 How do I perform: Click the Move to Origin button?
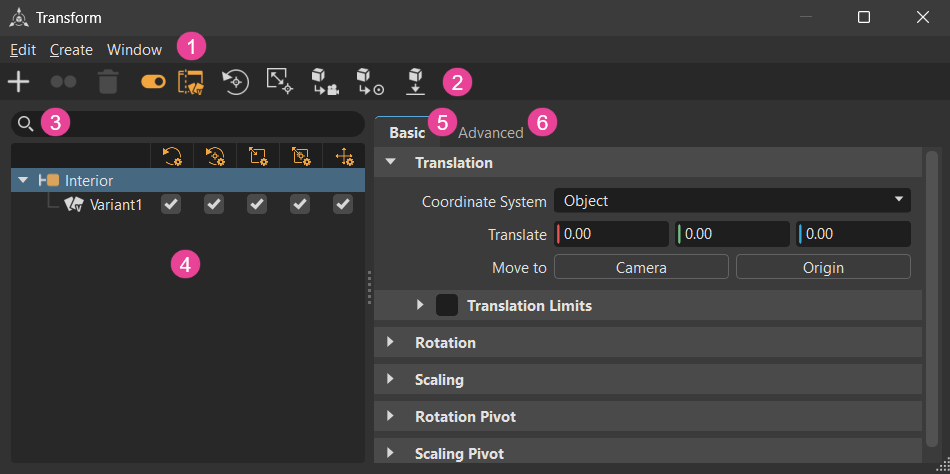point(823,267)
